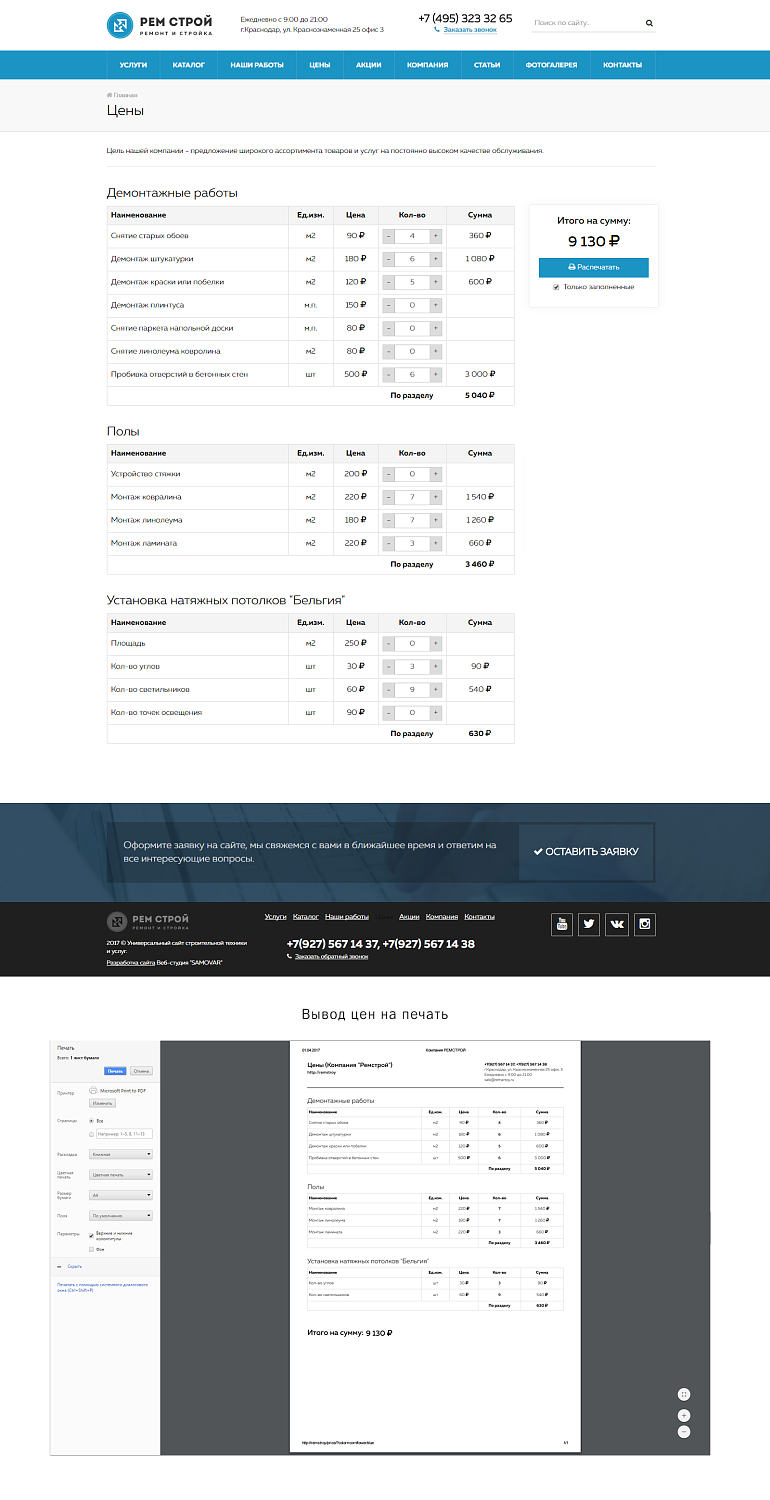Open 'Фотогалерея' in the navigation bar
Image resolution: width=770 pixels, height=1500 pixels.
[x=551, y=64]
